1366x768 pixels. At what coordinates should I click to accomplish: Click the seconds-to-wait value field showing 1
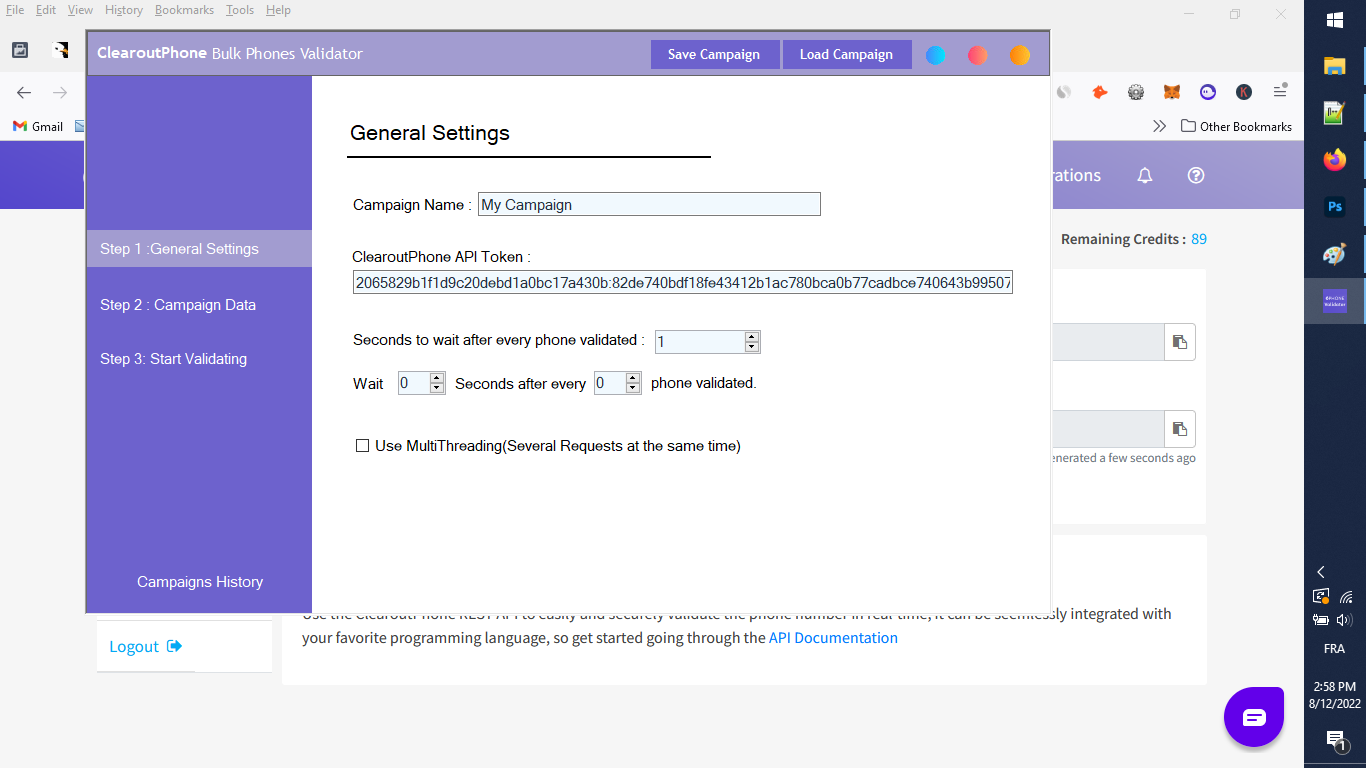[x=700, y=342]
